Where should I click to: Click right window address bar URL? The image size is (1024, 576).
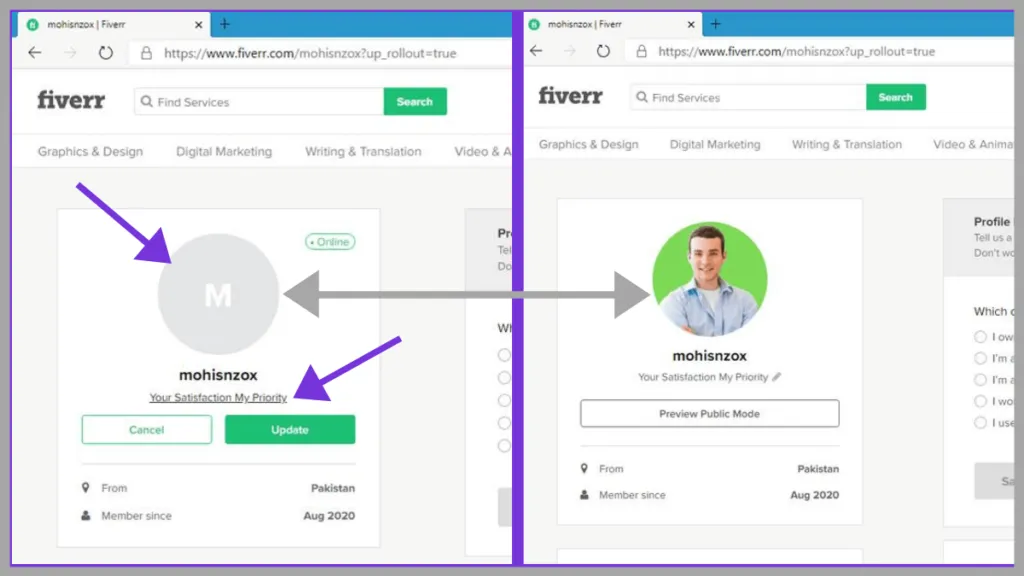(797, 52)
